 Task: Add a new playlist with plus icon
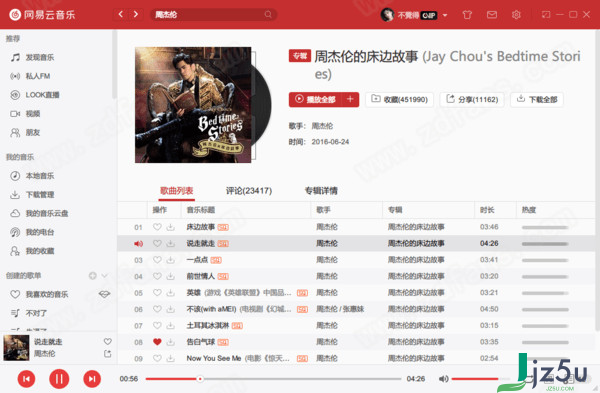93,276
